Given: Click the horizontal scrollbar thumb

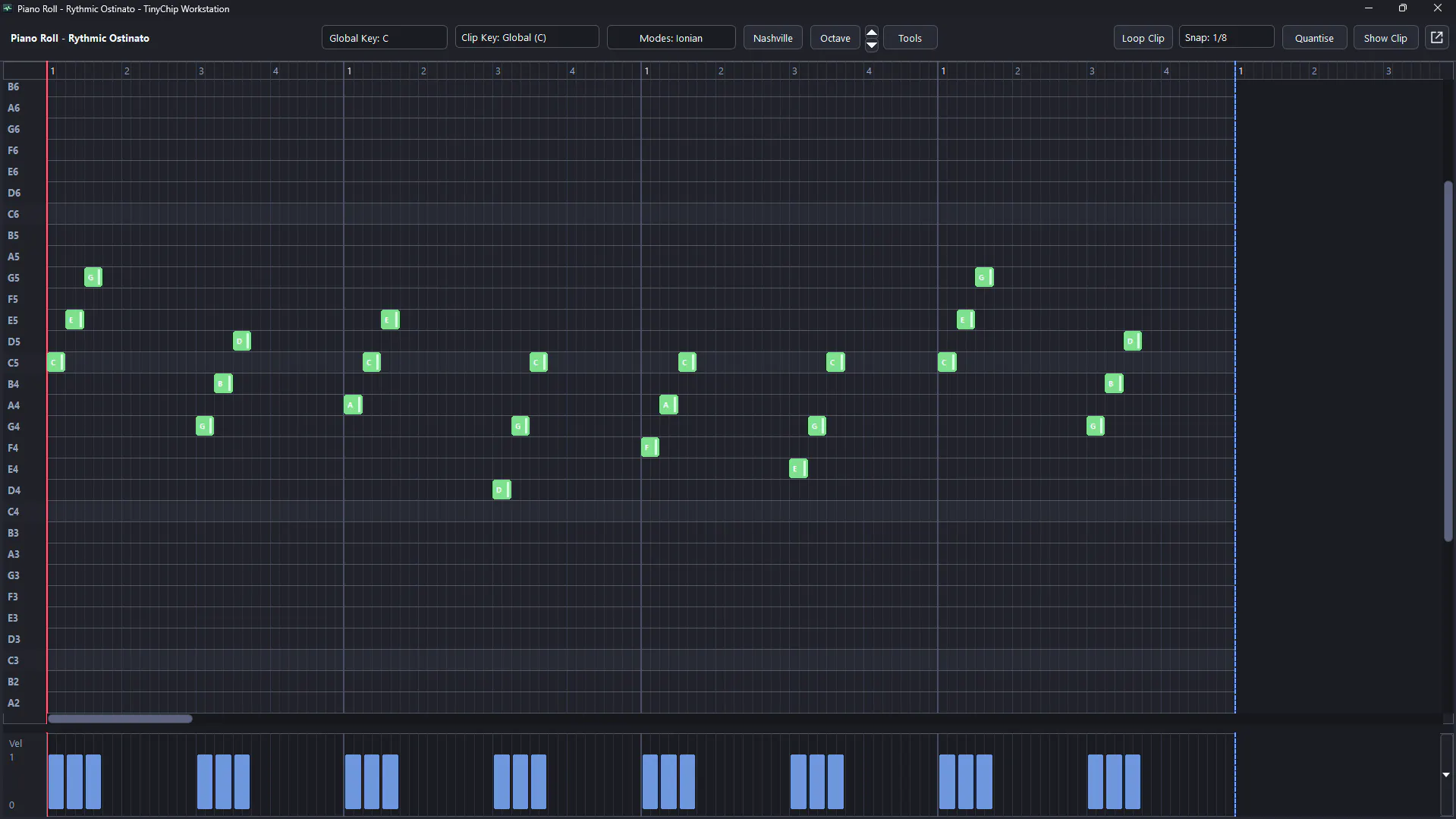Looking at the screenshot, I should (120, 718).
